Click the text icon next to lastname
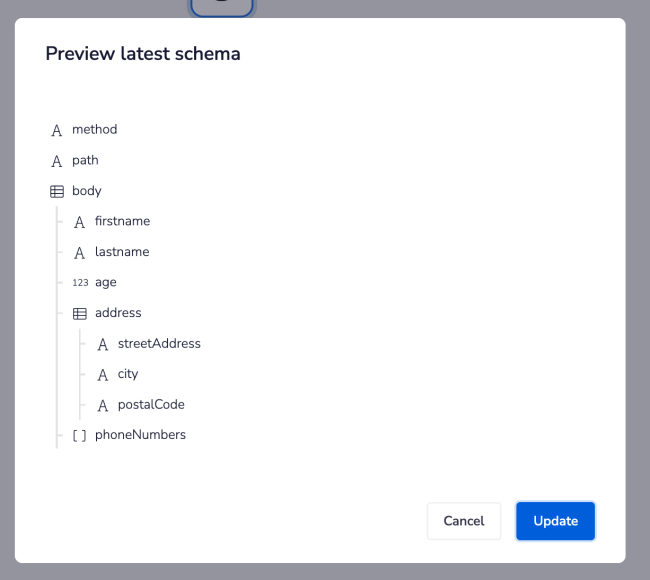Screen dimensions: 650x580 [x=80, y=253]
